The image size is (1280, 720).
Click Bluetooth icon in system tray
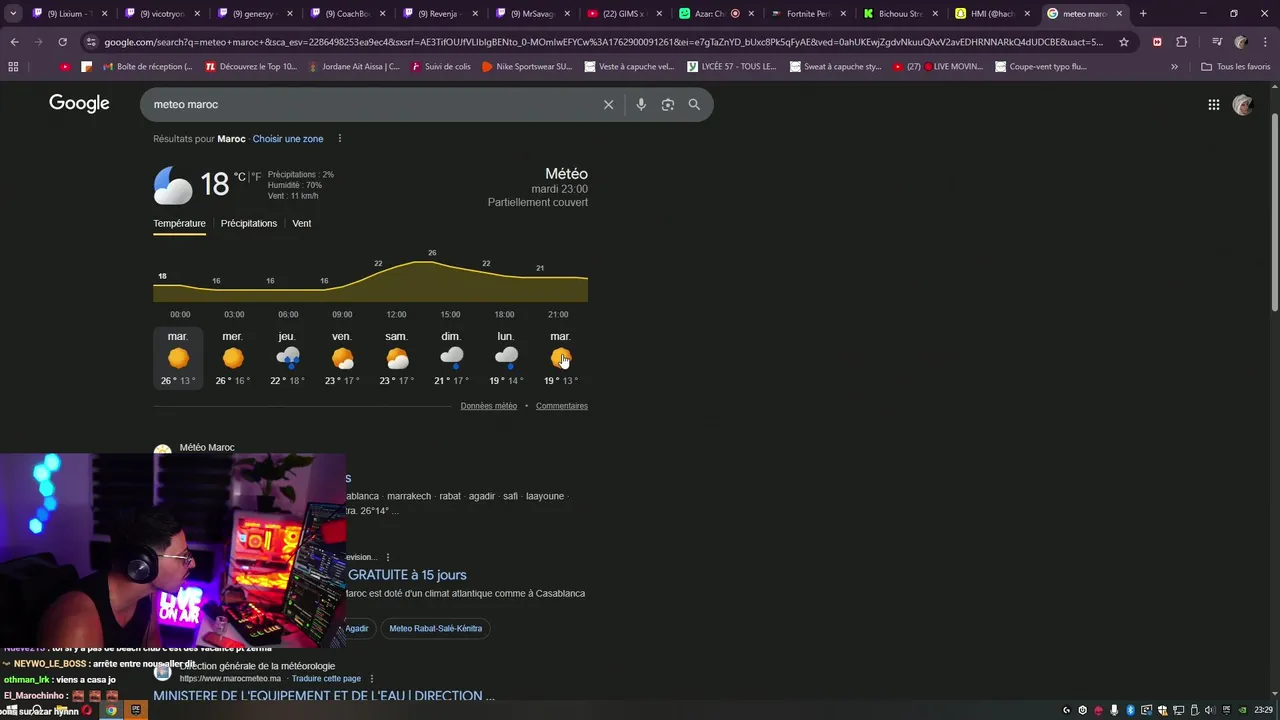click(x=1130, y=710)
